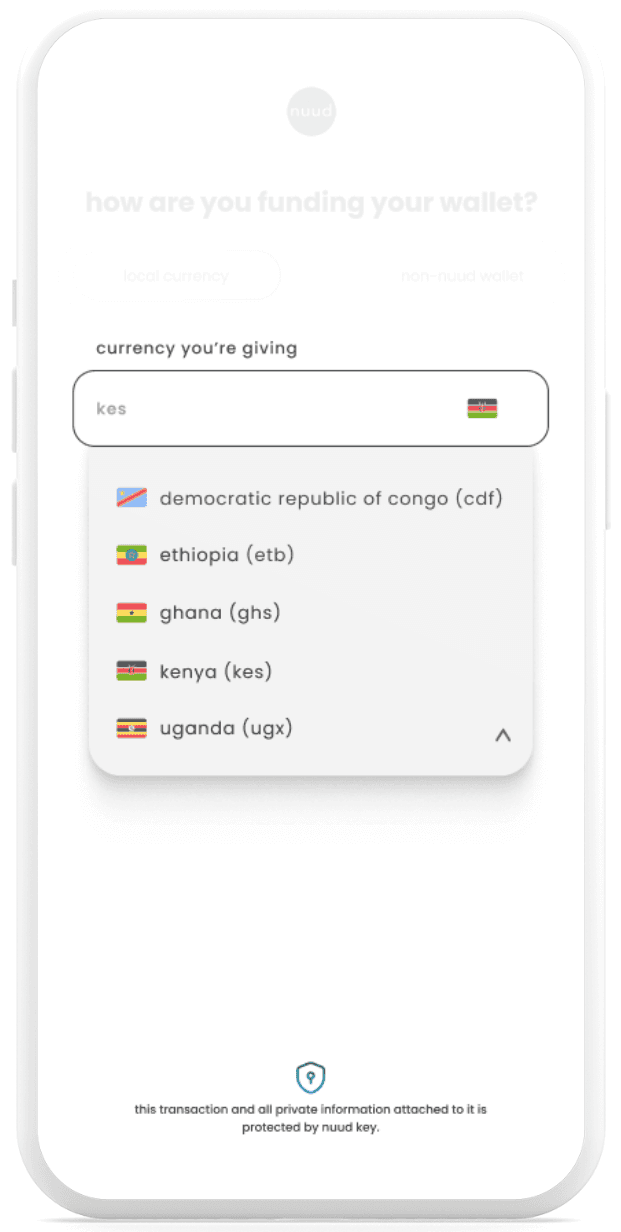Select democratic republic of congo (cdf) option
Image resolution: width=621 pixels, height=1232 pixels.
click(330, 498)
